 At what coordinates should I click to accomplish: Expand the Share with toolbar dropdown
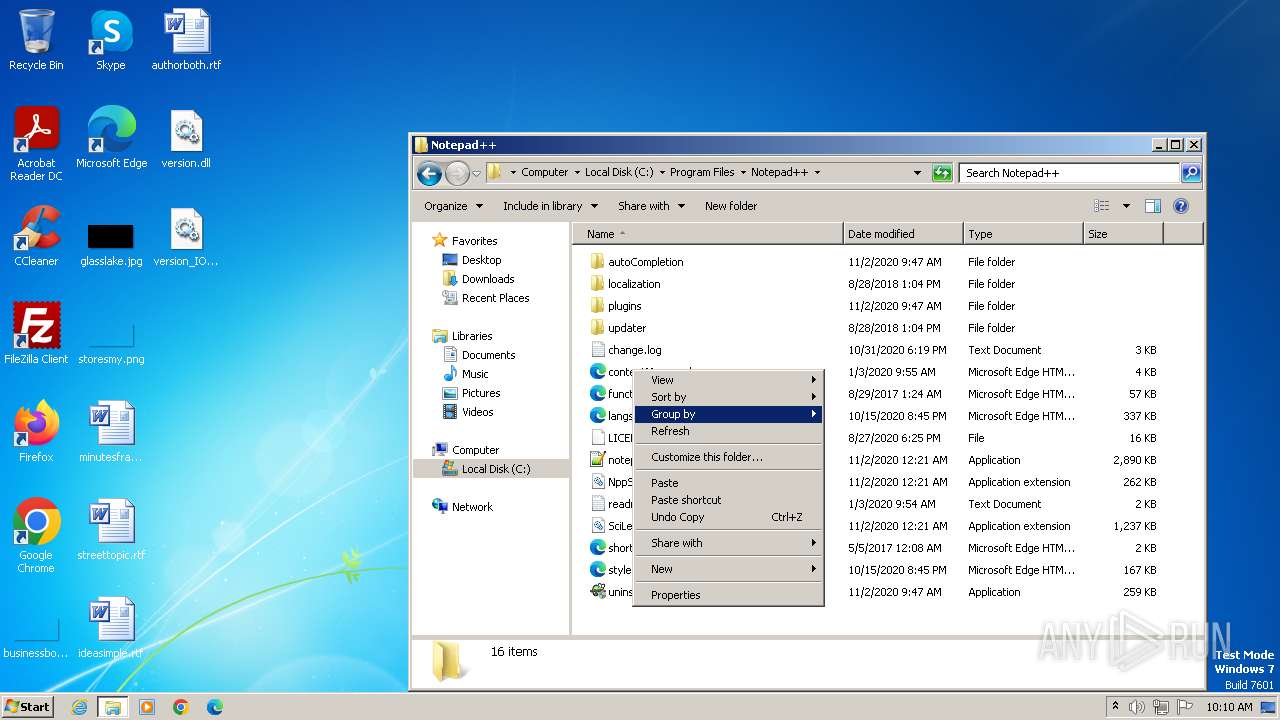coord(651,206)
